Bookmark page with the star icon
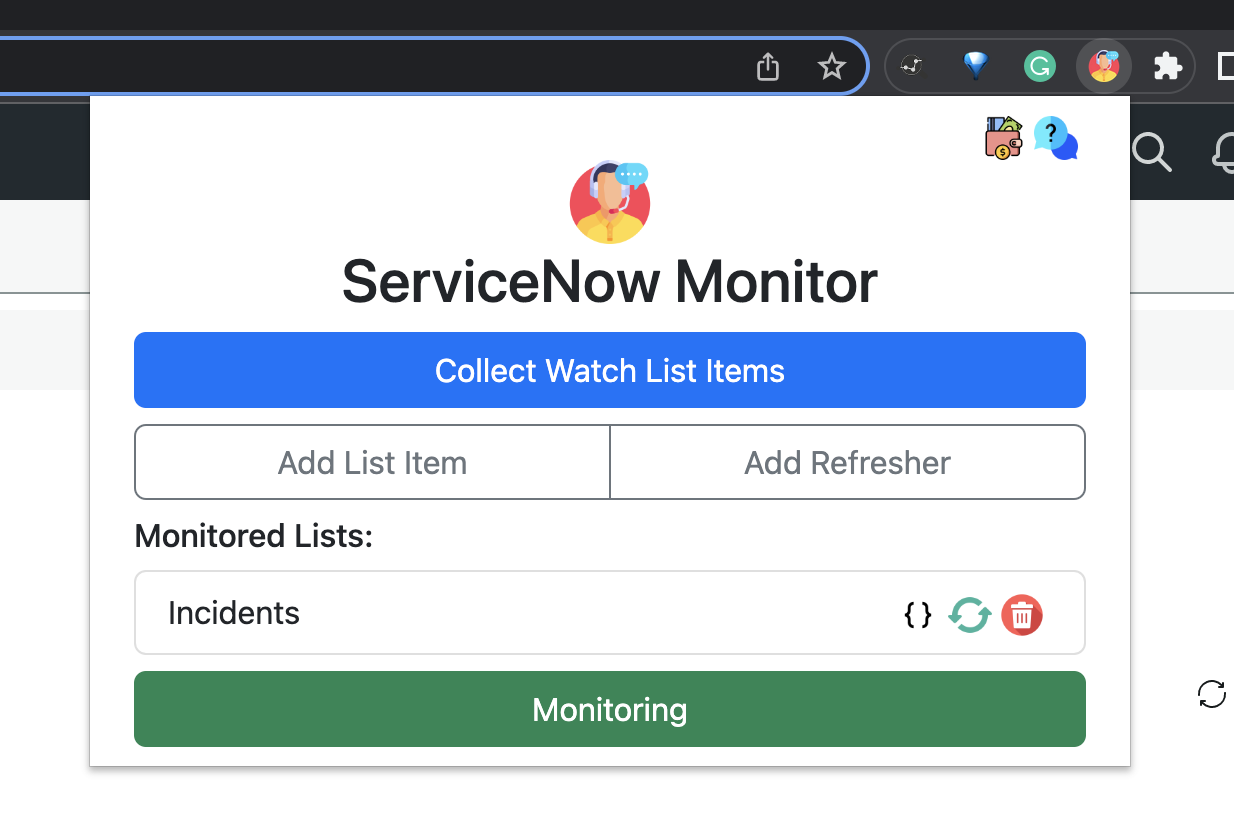The image size is (1234, 816). pos(831,67)
